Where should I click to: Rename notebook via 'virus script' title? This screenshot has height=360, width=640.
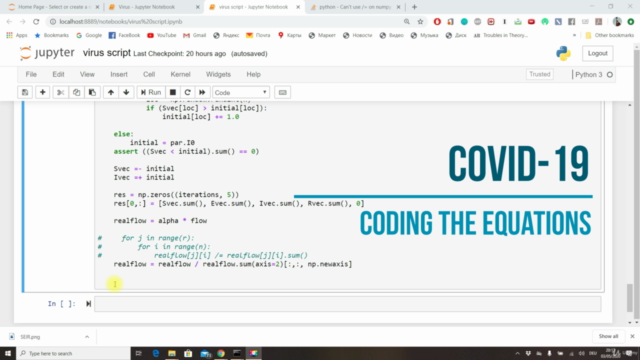click(107, 53)
